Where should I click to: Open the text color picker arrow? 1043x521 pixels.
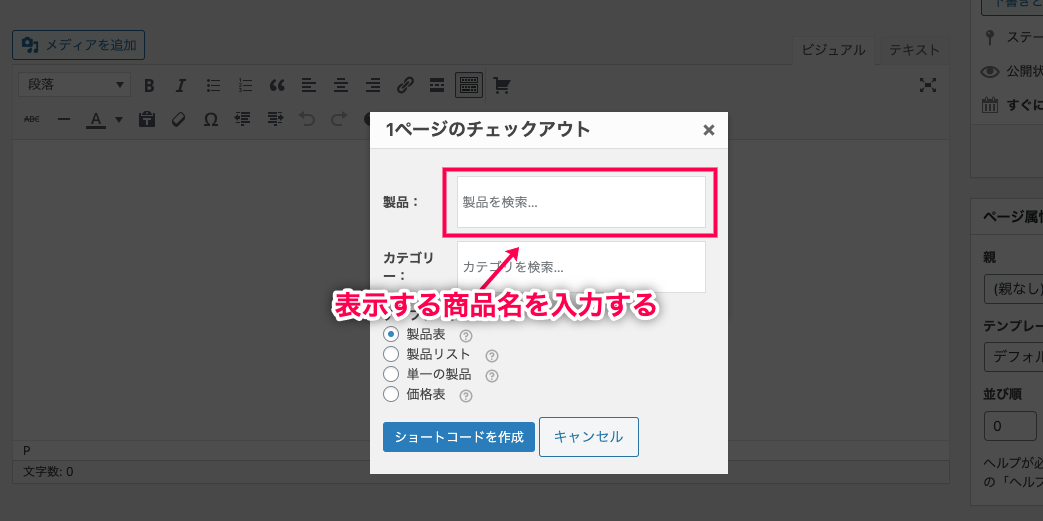tap(119, 120)
